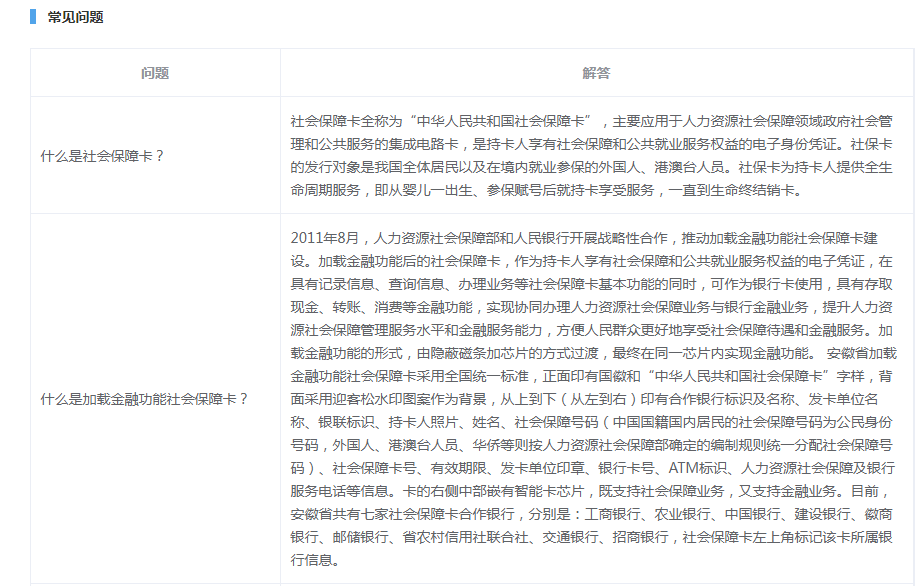Click the question 什么是加载金融功能社会保障卡？

coord(144,398)
